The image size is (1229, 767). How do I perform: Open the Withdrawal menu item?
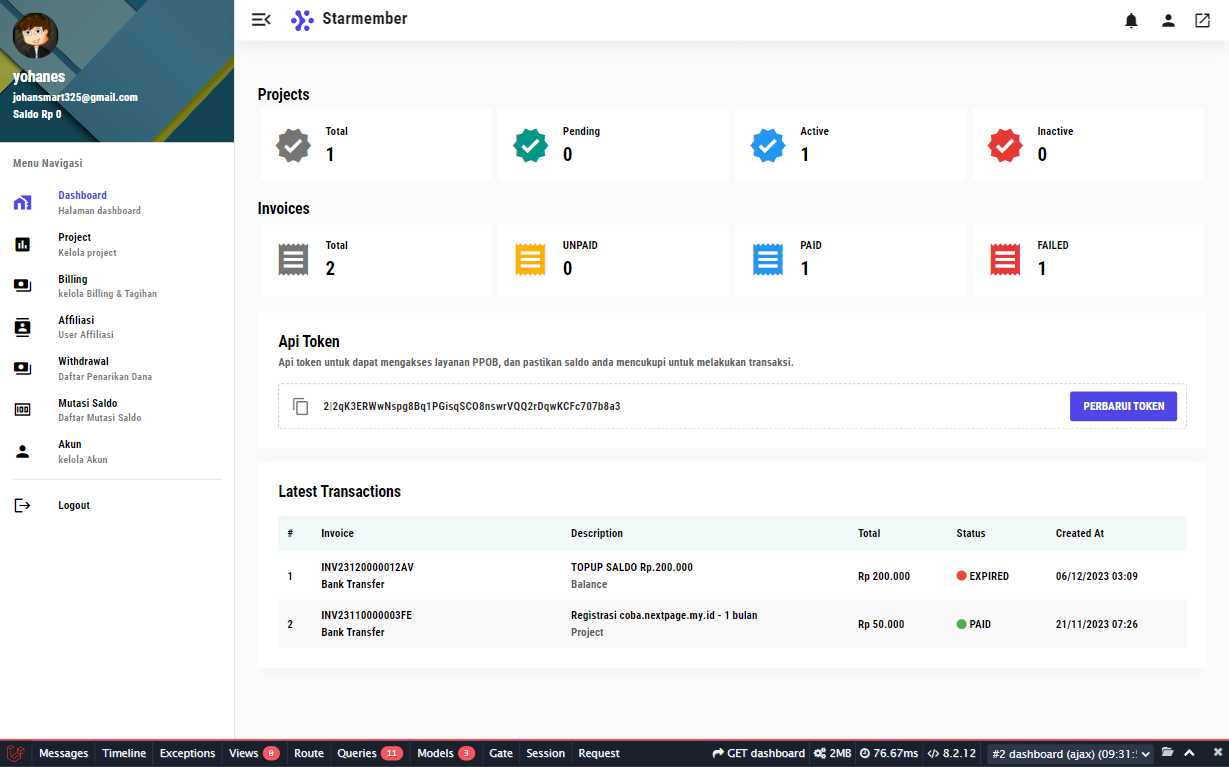(x=83, y=368)
